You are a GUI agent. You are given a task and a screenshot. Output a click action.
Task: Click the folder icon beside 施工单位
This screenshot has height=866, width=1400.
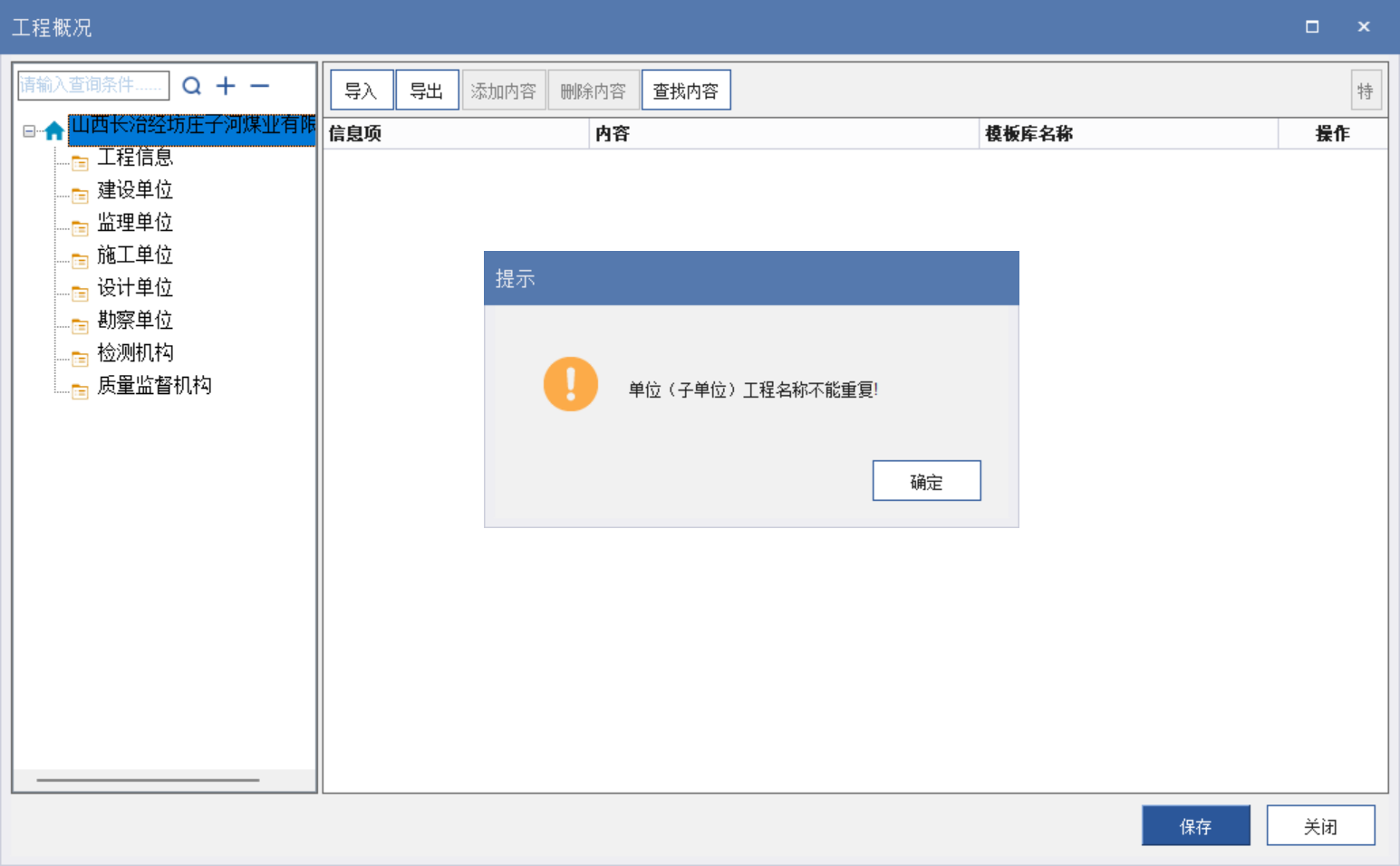click(x=80, y=261)
